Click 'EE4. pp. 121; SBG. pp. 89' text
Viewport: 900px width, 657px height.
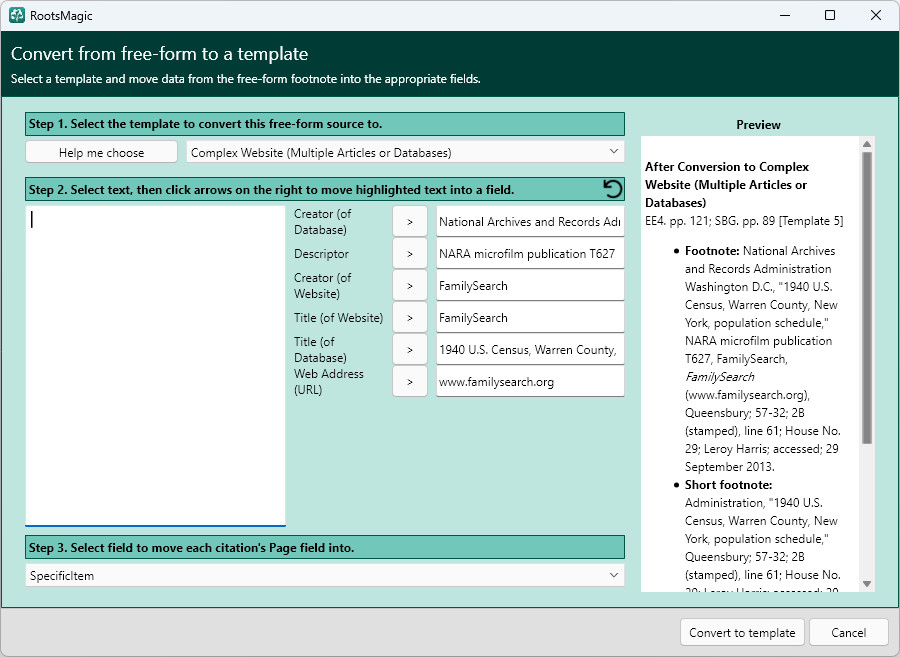[710, 221]
